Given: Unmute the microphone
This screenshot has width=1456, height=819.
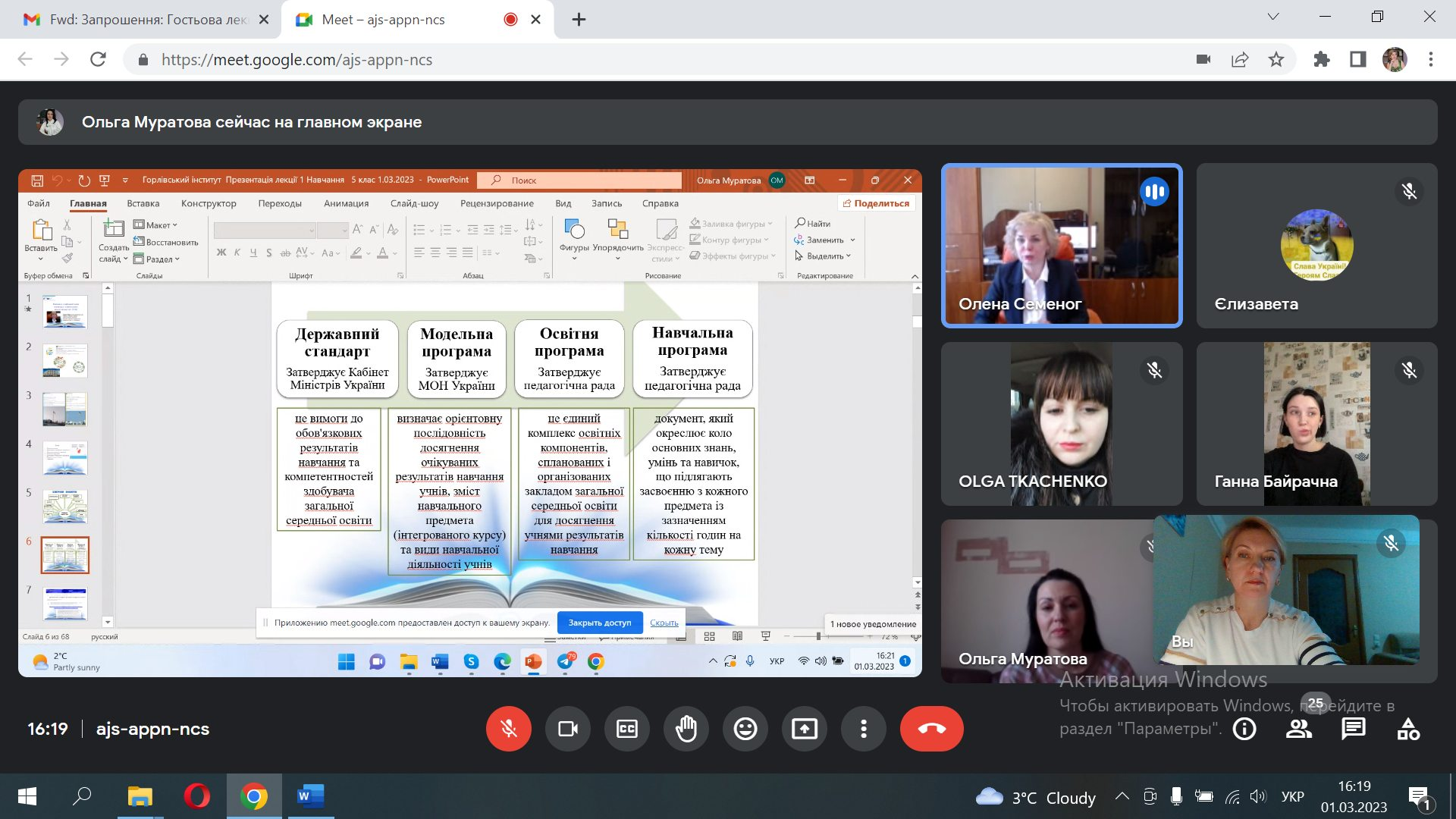Looking at the screenshot, I should [x=509, y=729].
